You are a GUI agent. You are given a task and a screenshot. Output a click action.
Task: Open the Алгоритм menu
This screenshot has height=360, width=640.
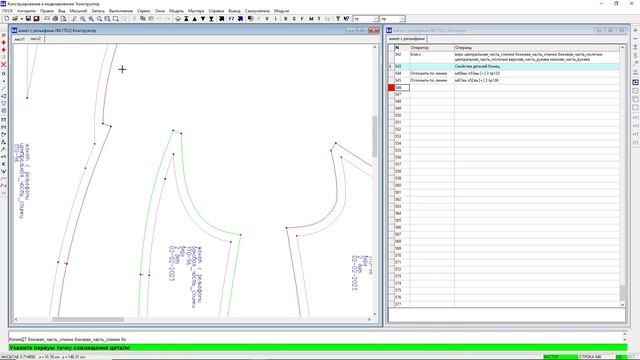click(27, 11)
